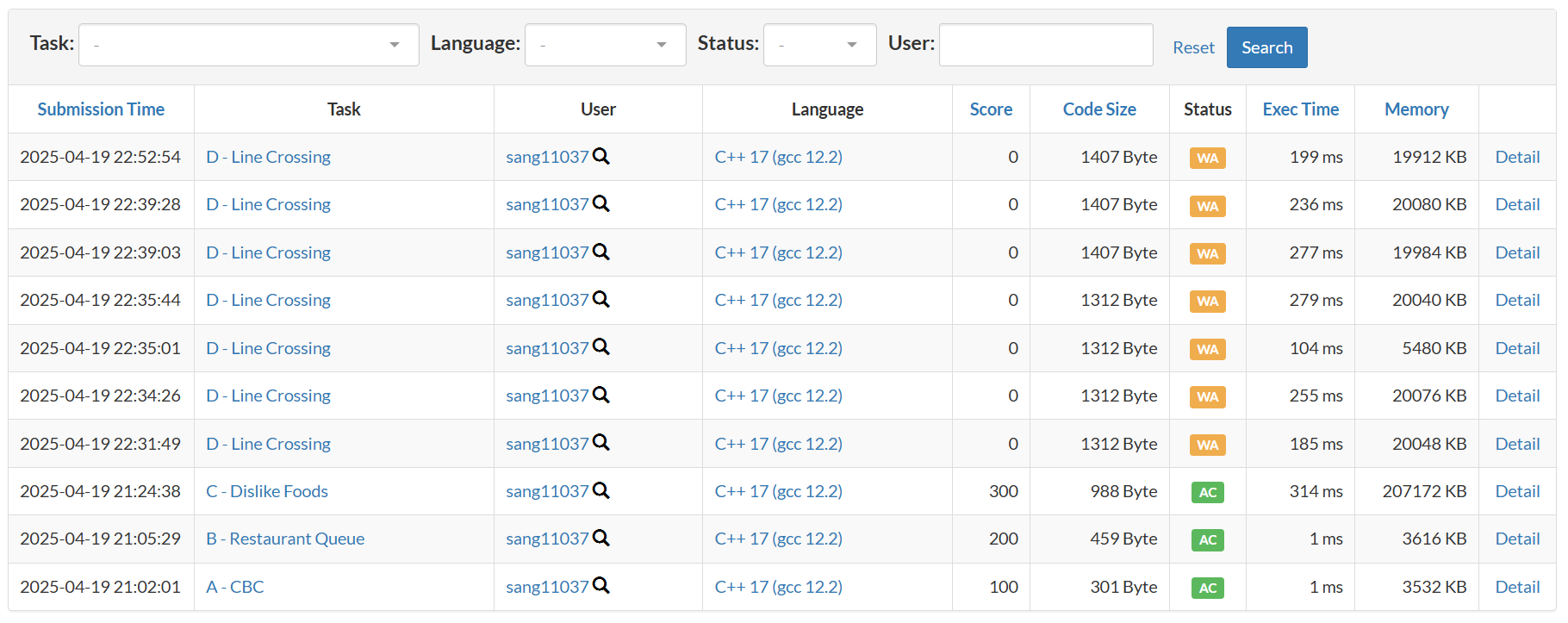Click magnifier icon in 22:31:49 submission row
This screenshot has height=623, width=1568.
601,442
